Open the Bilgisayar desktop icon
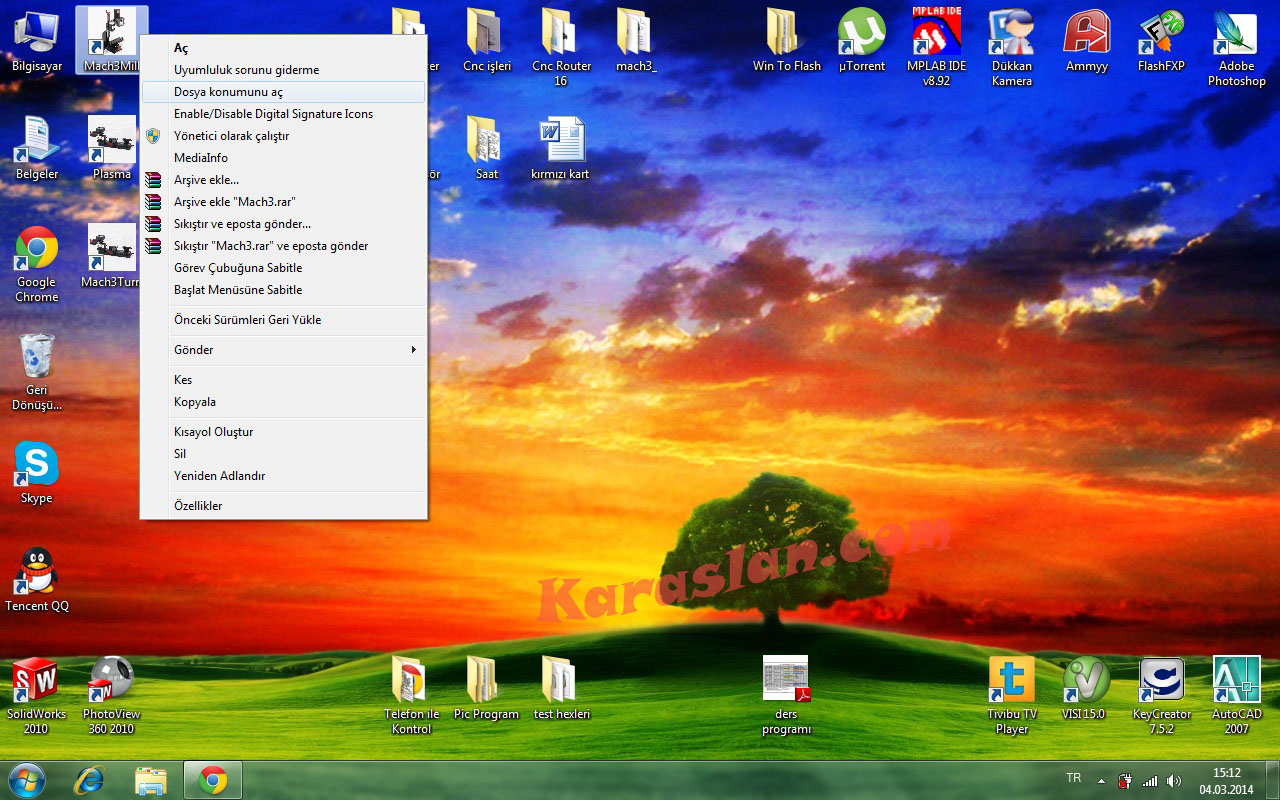Image resolution: width=1280 pixels, height=800 pixels. [37, 42]
